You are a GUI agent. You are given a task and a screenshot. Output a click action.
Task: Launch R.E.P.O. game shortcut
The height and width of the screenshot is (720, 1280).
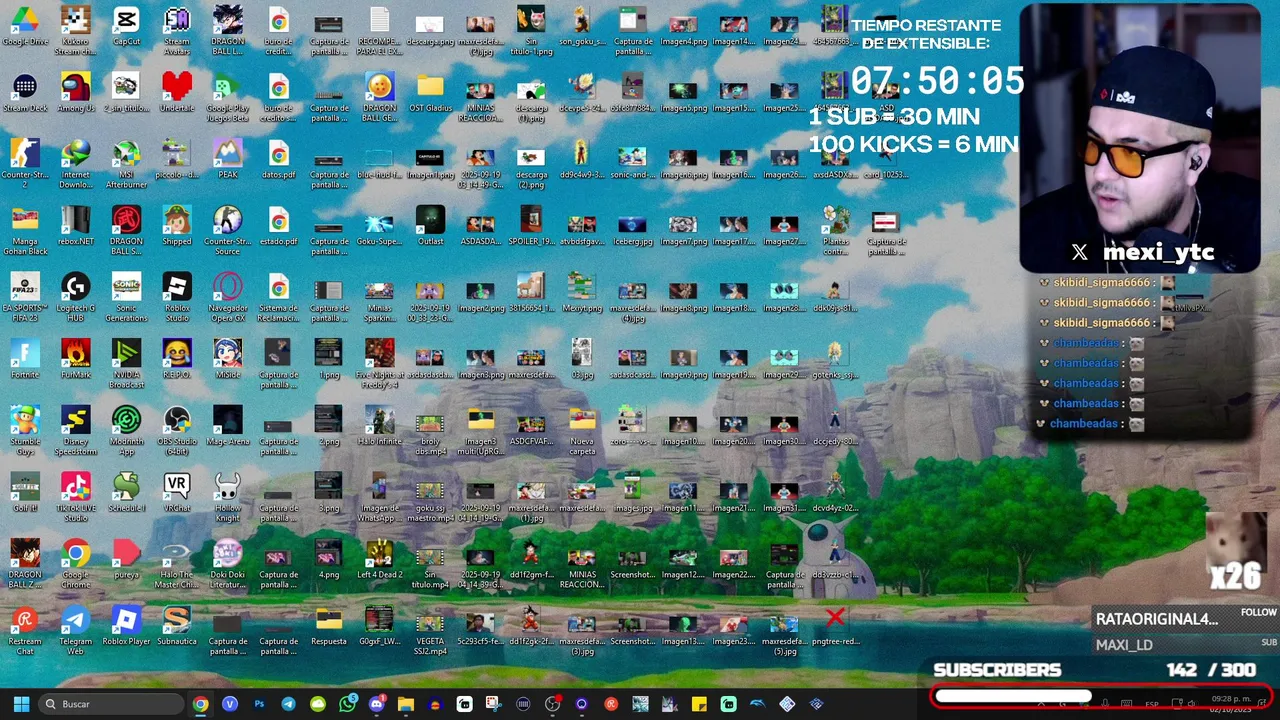tap(177, 360)
